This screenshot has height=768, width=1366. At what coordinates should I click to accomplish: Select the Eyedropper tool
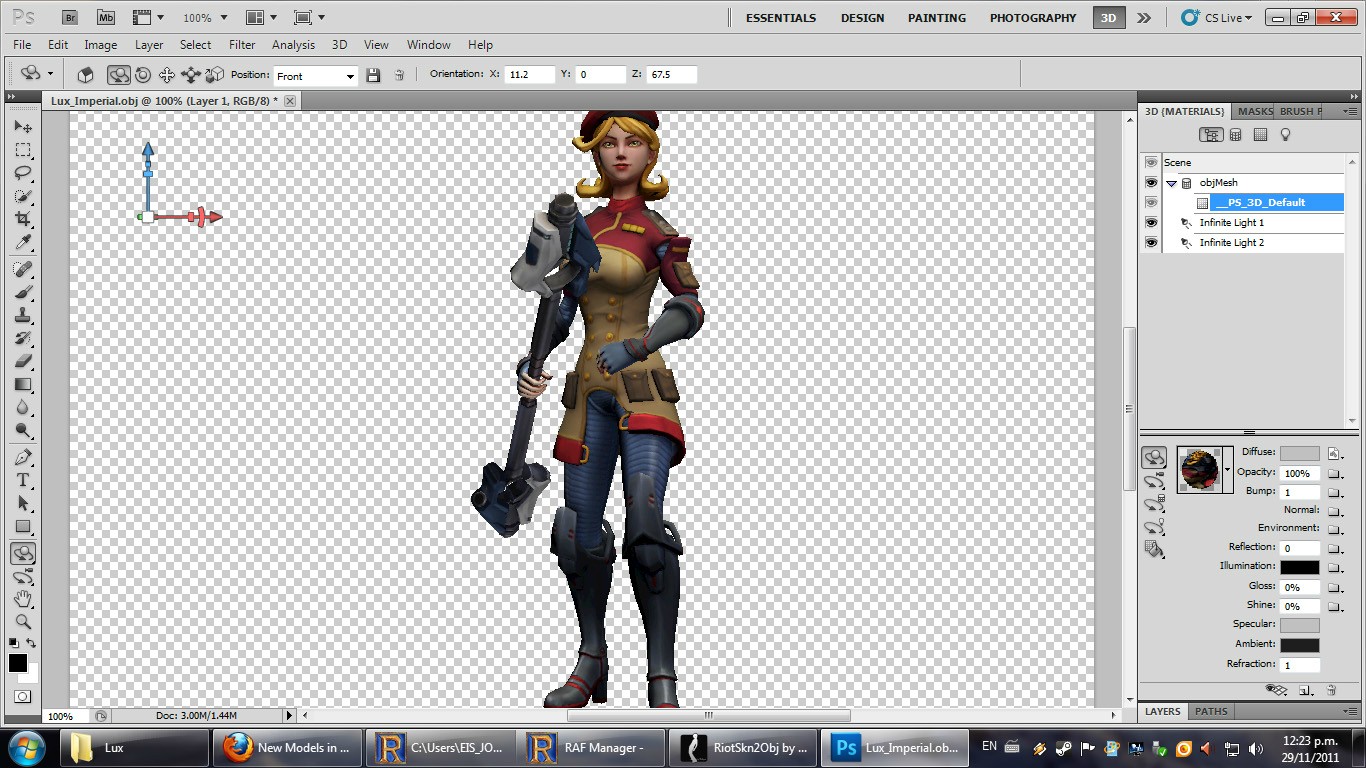click(x=23, y=243)
